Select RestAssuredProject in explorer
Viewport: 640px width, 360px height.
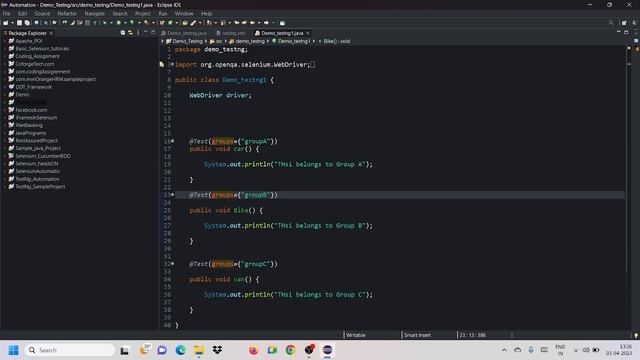point(36,140)
